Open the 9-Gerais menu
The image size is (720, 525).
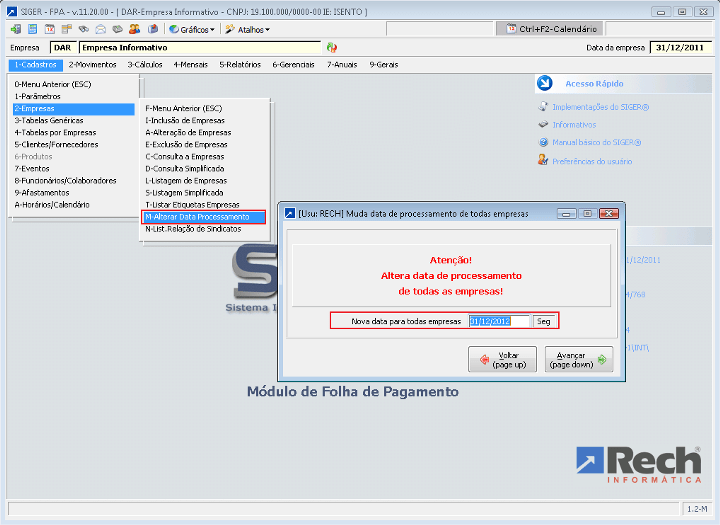coord(384,65)
